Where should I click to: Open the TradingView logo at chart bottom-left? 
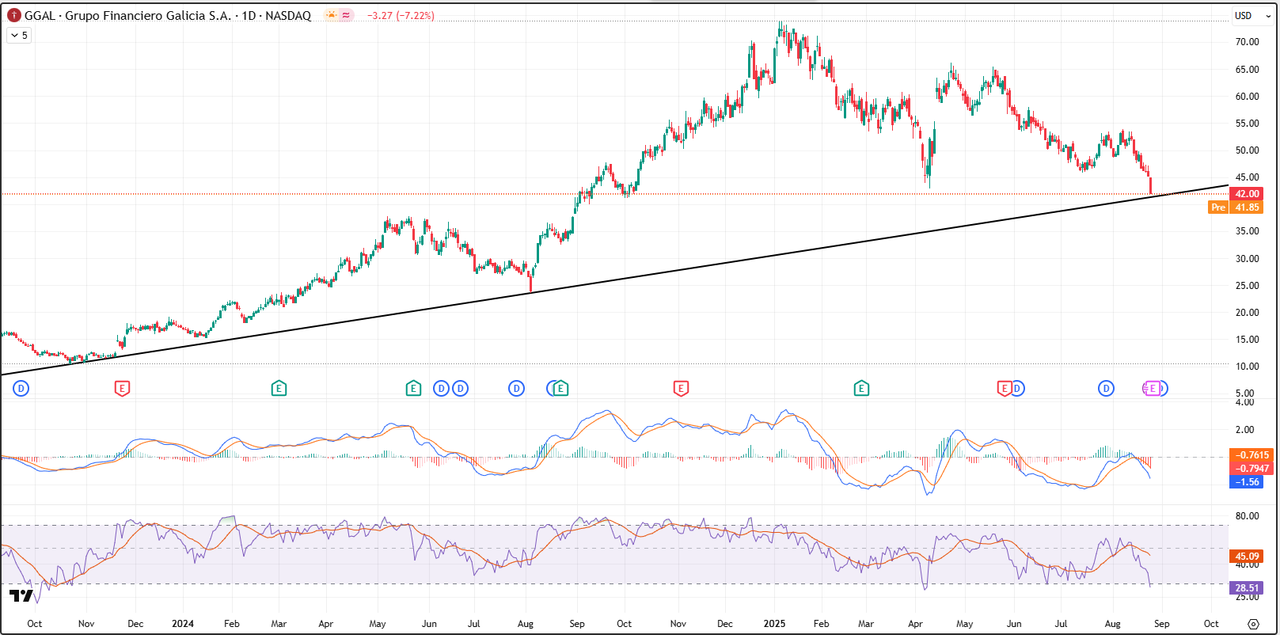21,596
